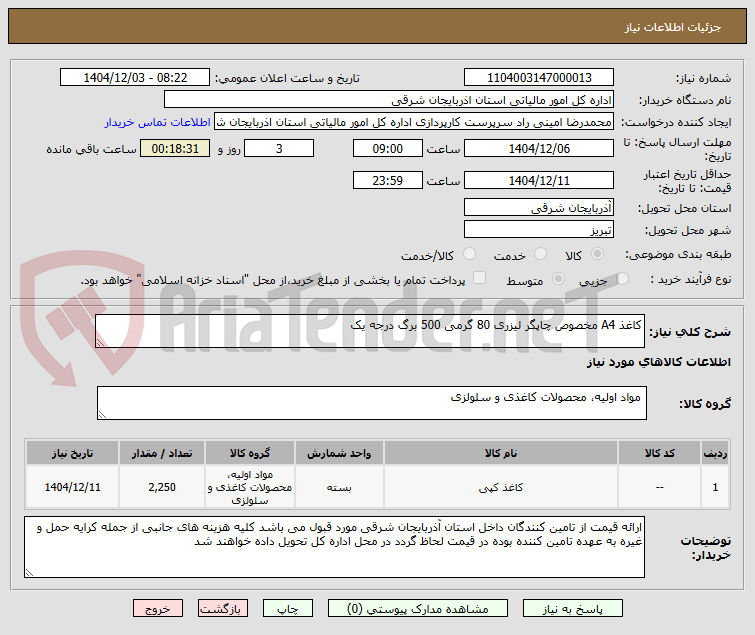Click the شماره نیاز field 1104003147000013
Screen dimensions: 755x635
[x=539, y=78]
